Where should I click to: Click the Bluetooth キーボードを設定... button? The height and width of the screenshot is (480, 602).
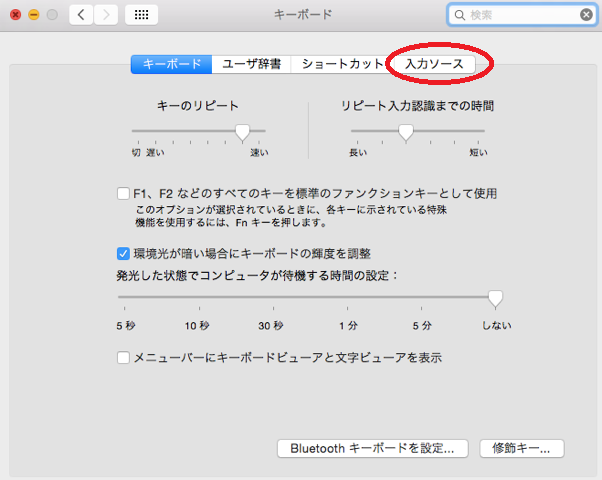(x=372, y=449)
